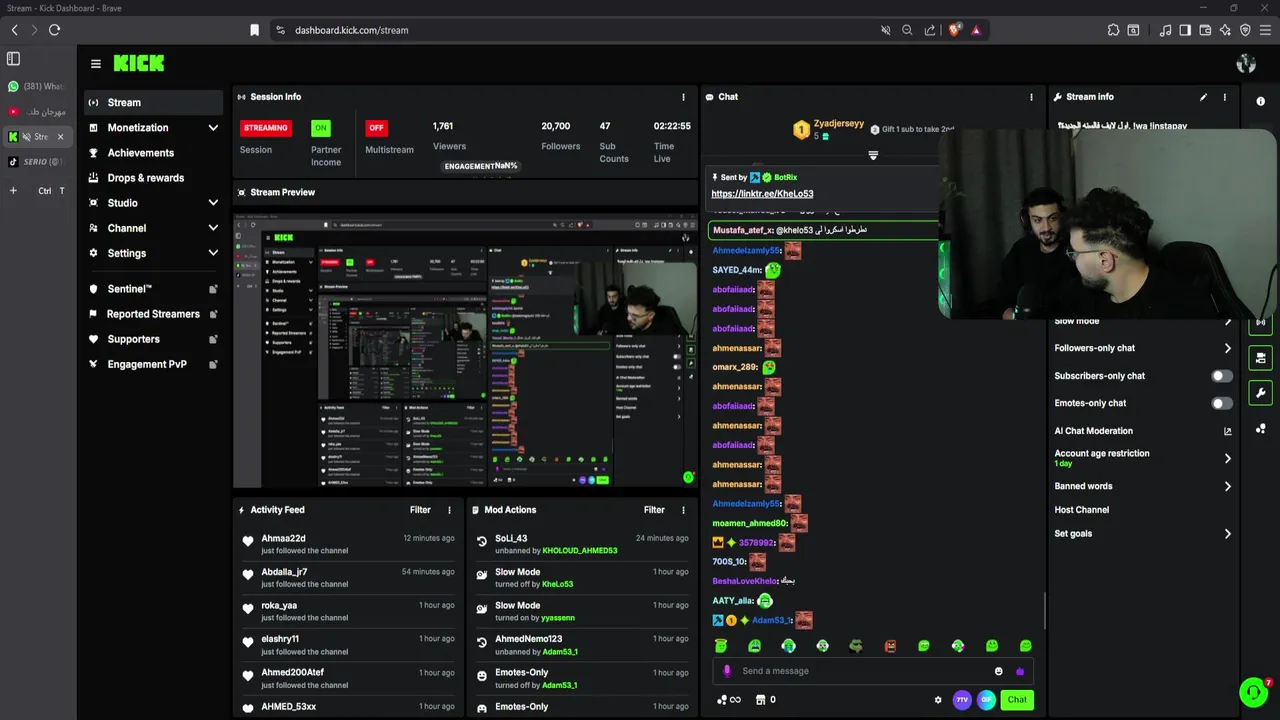Open Drops & rewards sidebar item
This screenshot has height=720, width=1280.
153,178
